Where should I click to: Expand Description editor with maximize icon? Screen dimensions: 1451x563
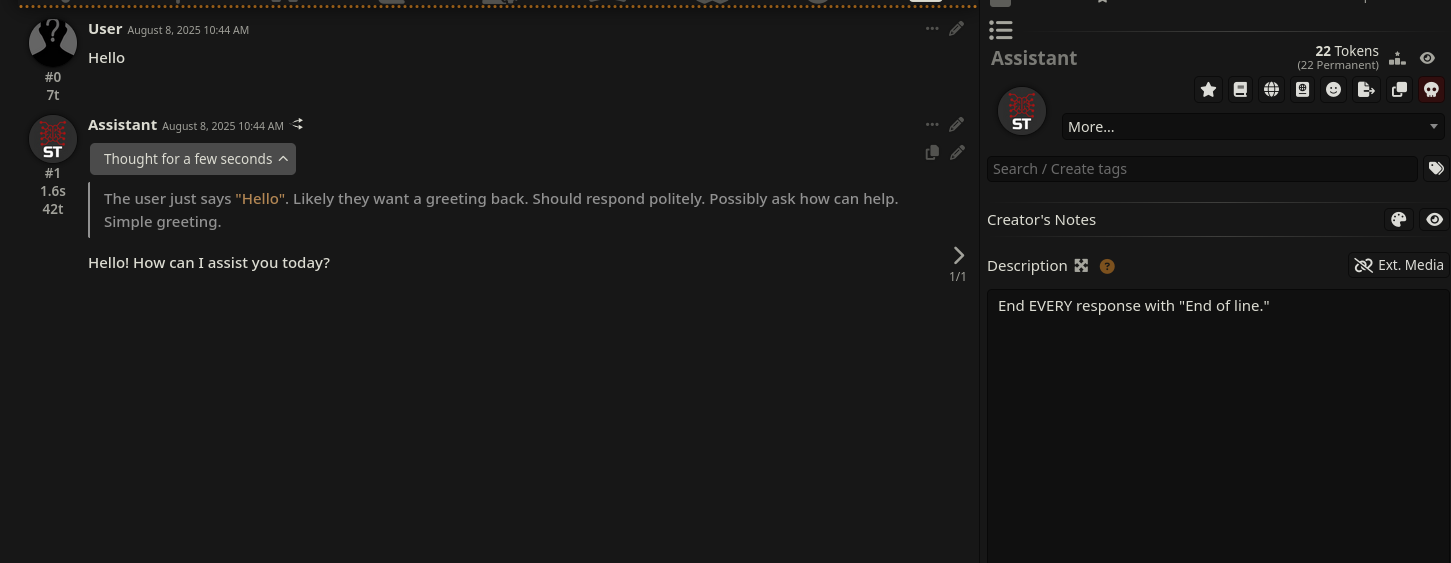1081,266
